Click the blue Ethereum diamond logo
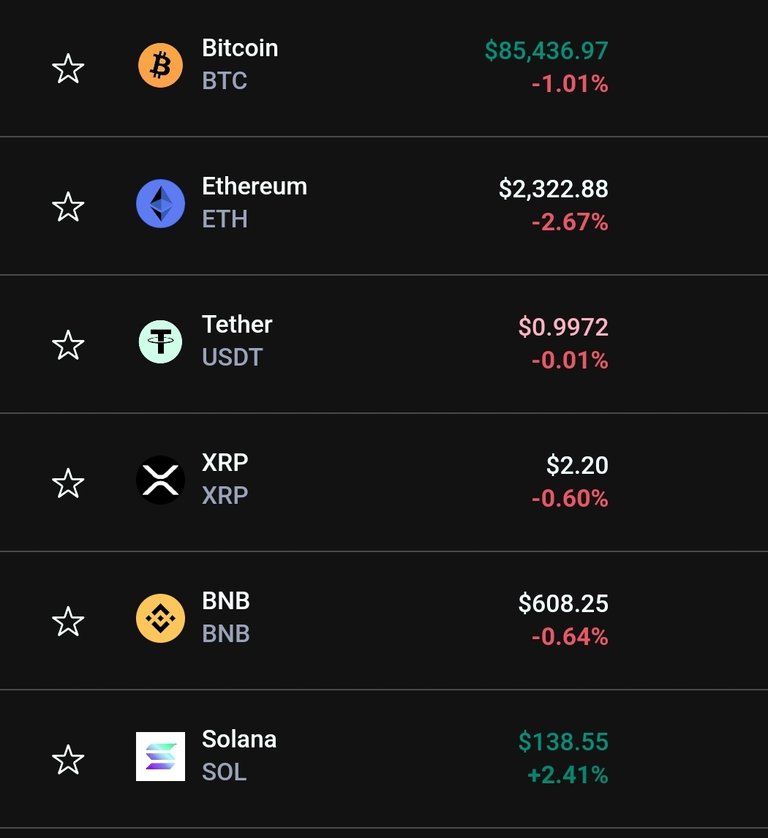Image resolution: width=768 pixels, height=838 pixels. (160, 204)
